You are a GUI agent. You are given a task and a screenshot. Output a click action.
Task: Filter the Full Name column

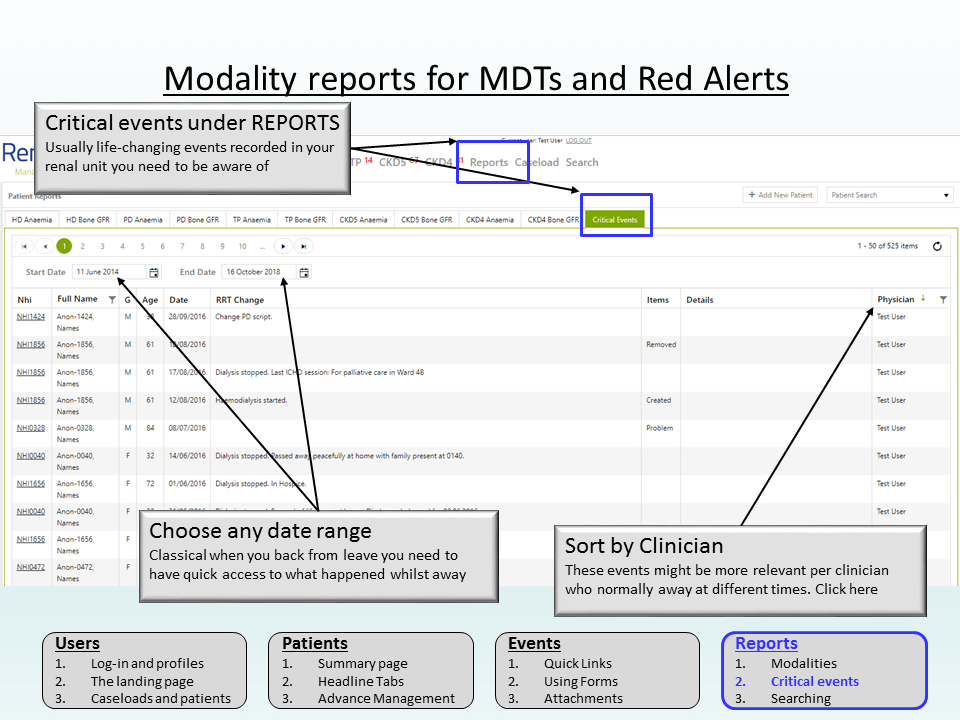click(112, 299)
